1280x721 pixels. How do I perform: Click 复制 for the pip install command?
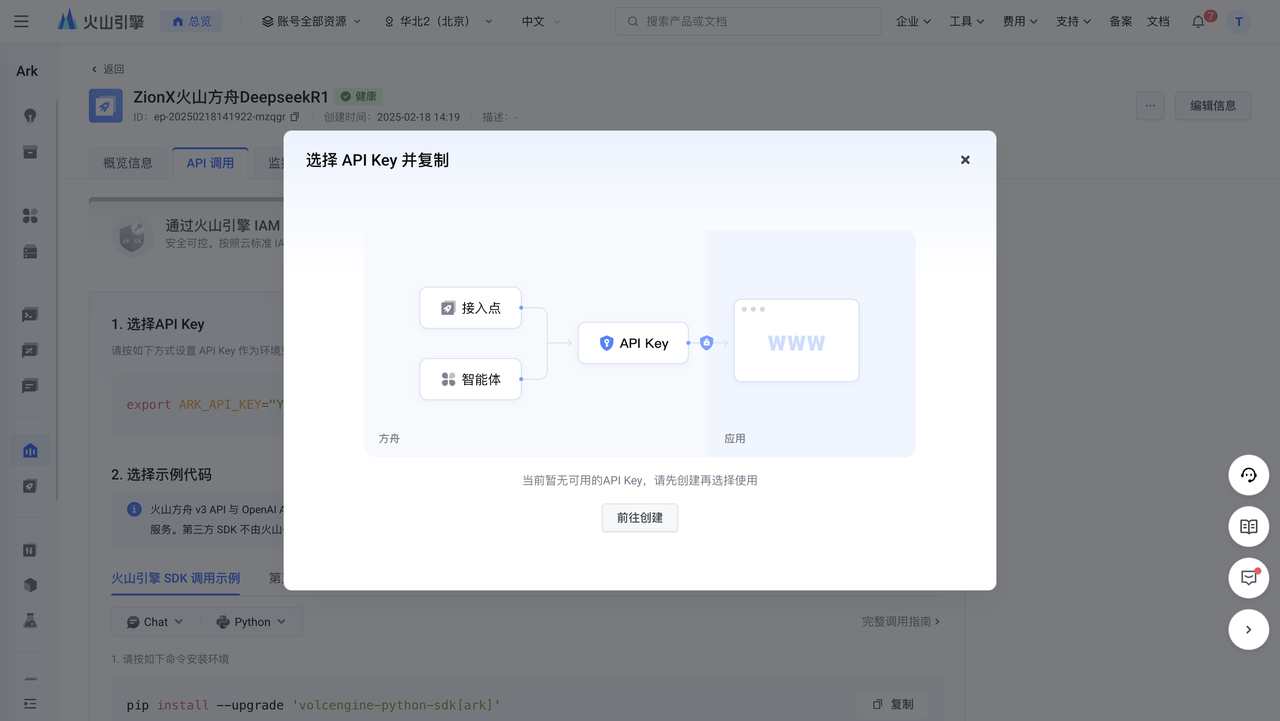tap(893, 704)
